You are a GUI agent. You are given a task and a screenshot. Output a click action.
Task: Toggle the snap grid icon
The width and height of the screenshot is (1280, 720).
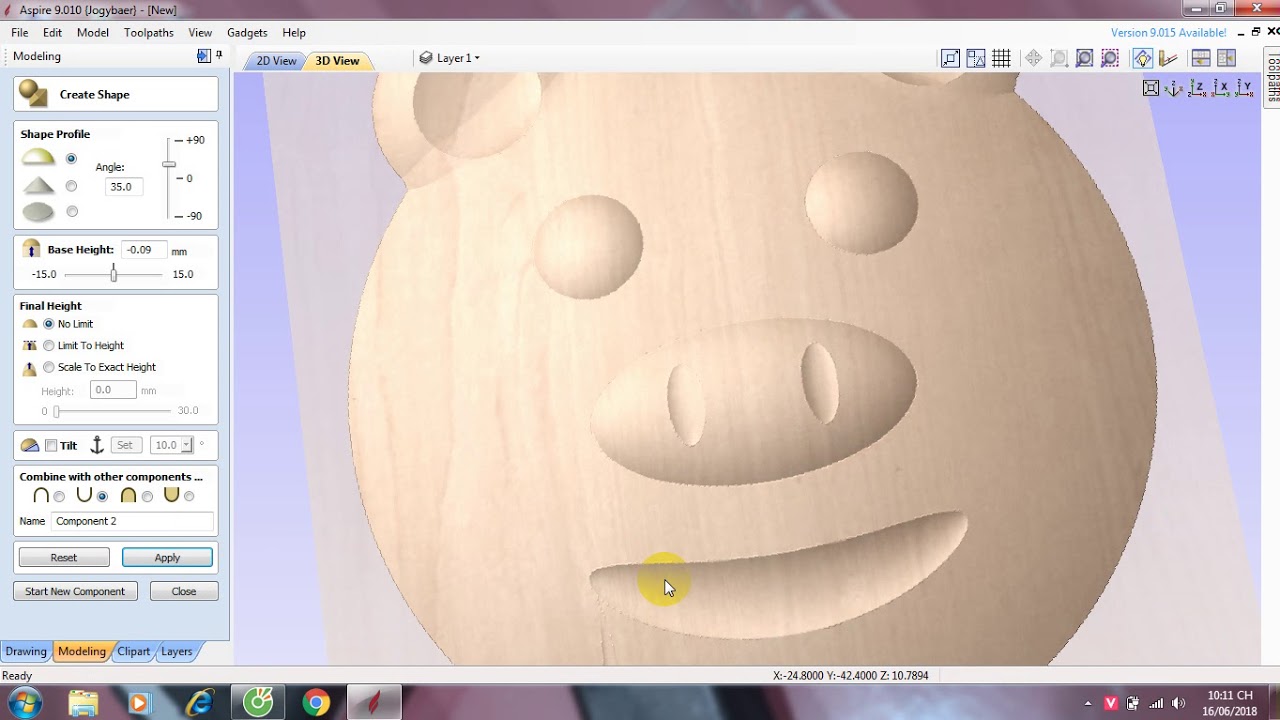pyautogui.click(x=1001, y=58)
